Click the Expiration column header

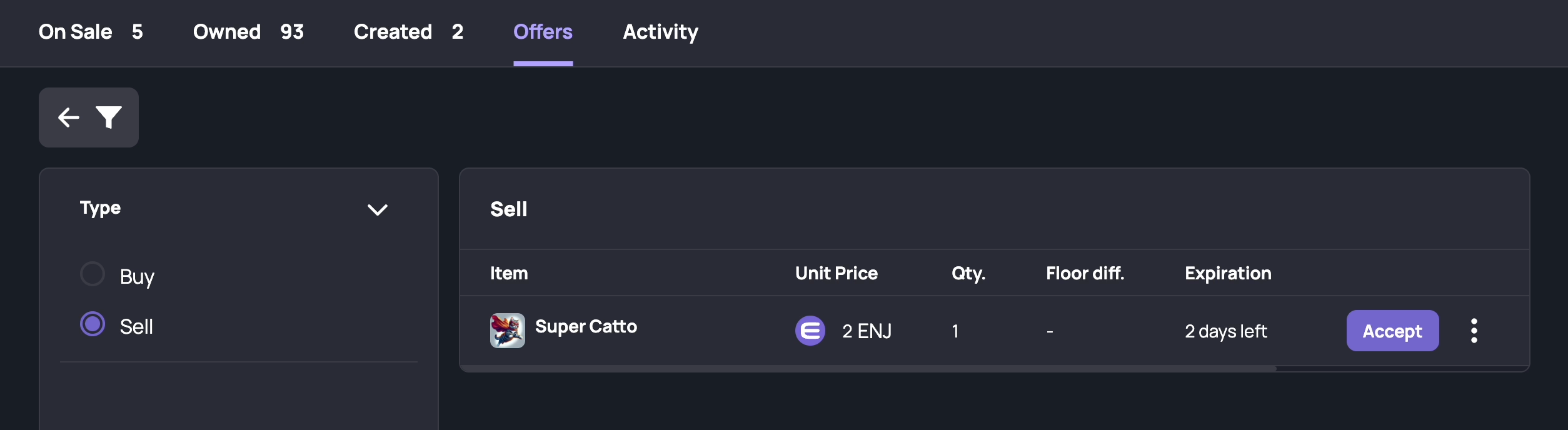click(1228, 273)
